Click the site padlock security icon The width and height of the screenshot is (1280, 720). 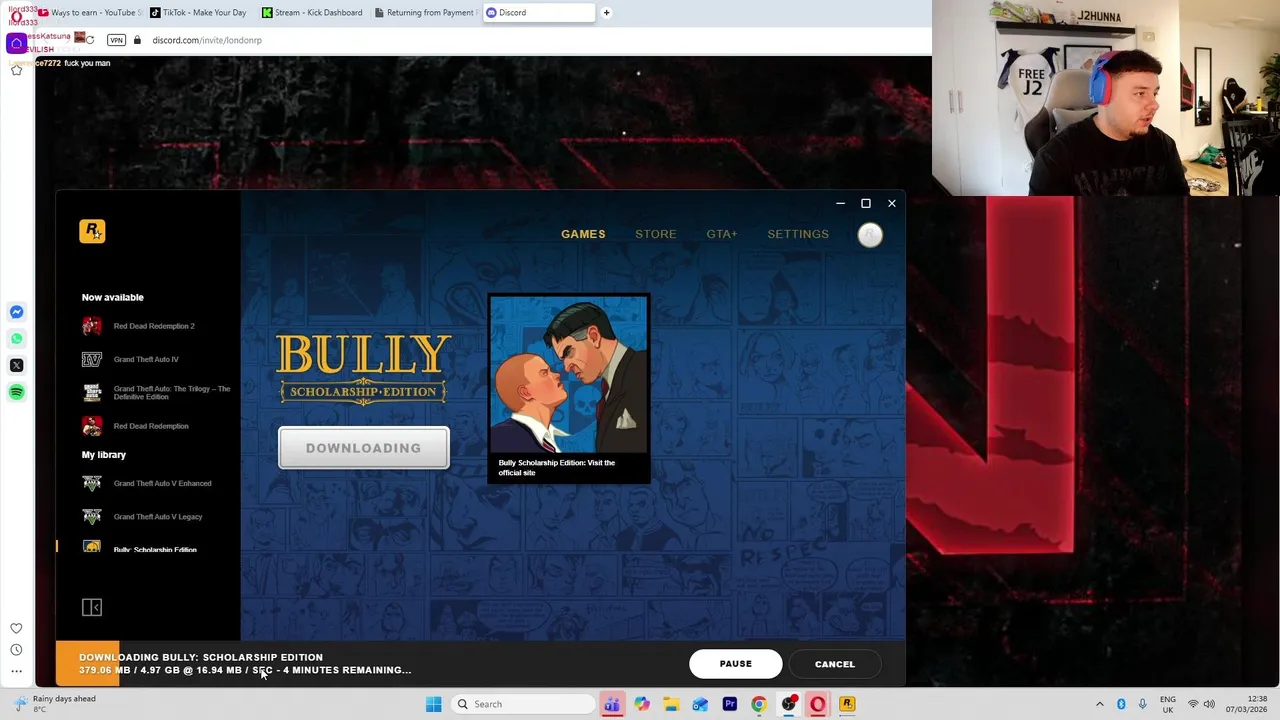click(138, 40)
